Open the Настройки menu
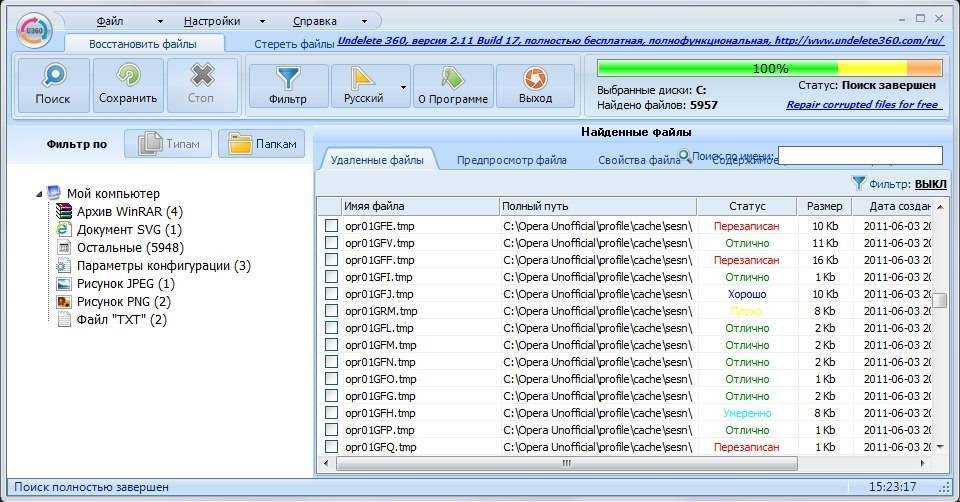Screen dimensions: 960x502 coord(212,21)
